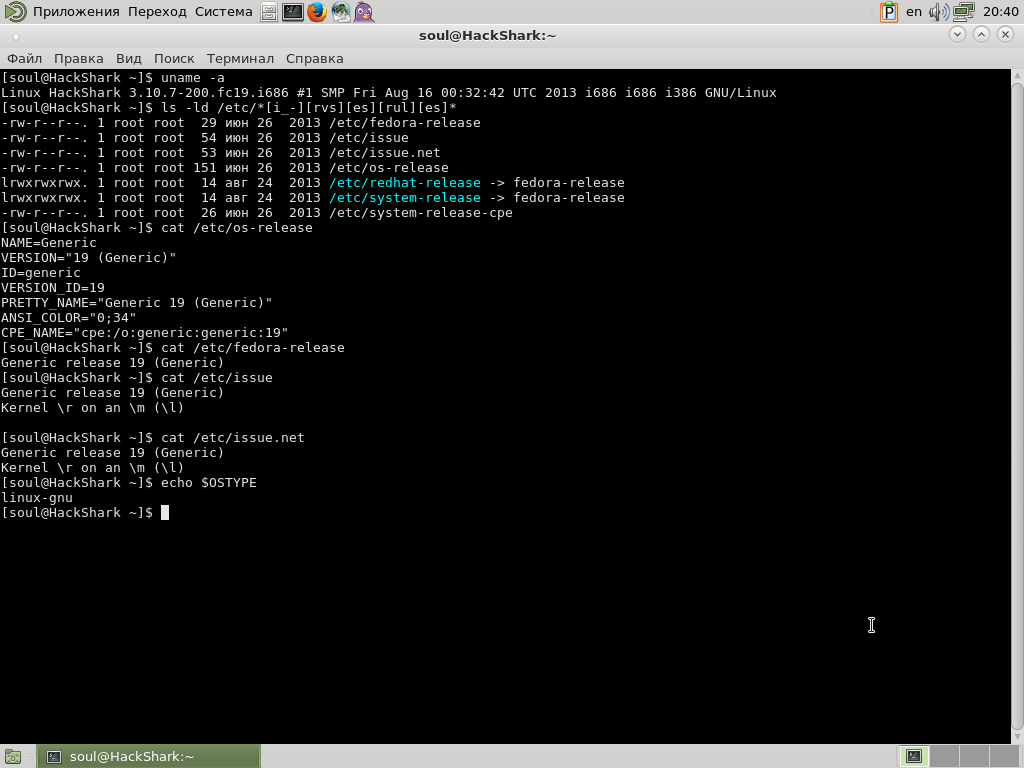This screenshot has width=1024, height=768.
Task: Open the Переход menu
Action: coord(157,12)
